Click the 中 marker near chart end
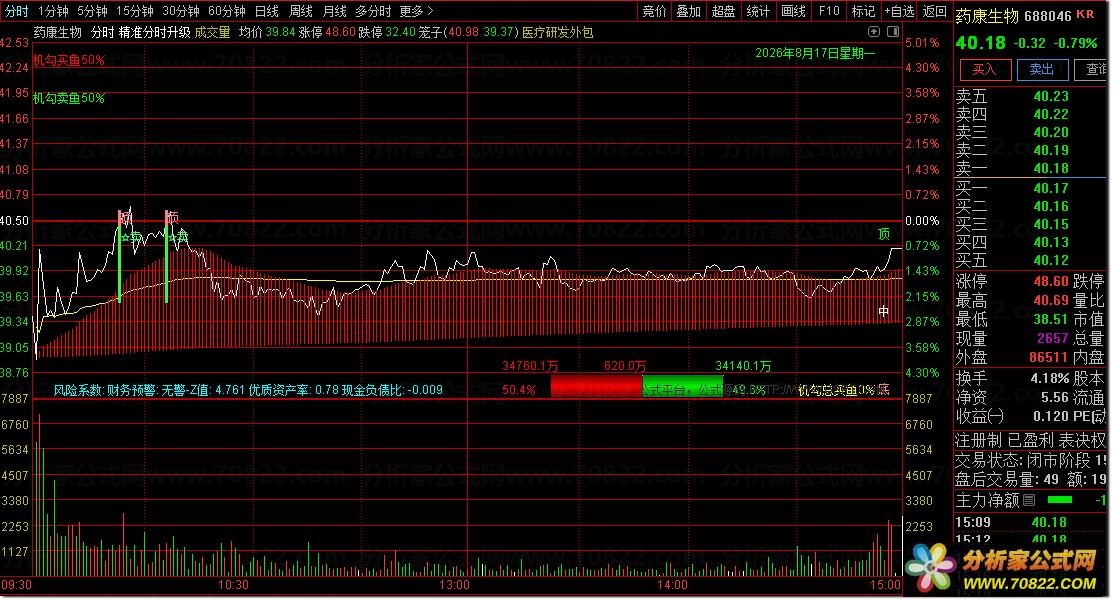The image size is (1113, 600). pyautogui.click(x=883, y=311)
